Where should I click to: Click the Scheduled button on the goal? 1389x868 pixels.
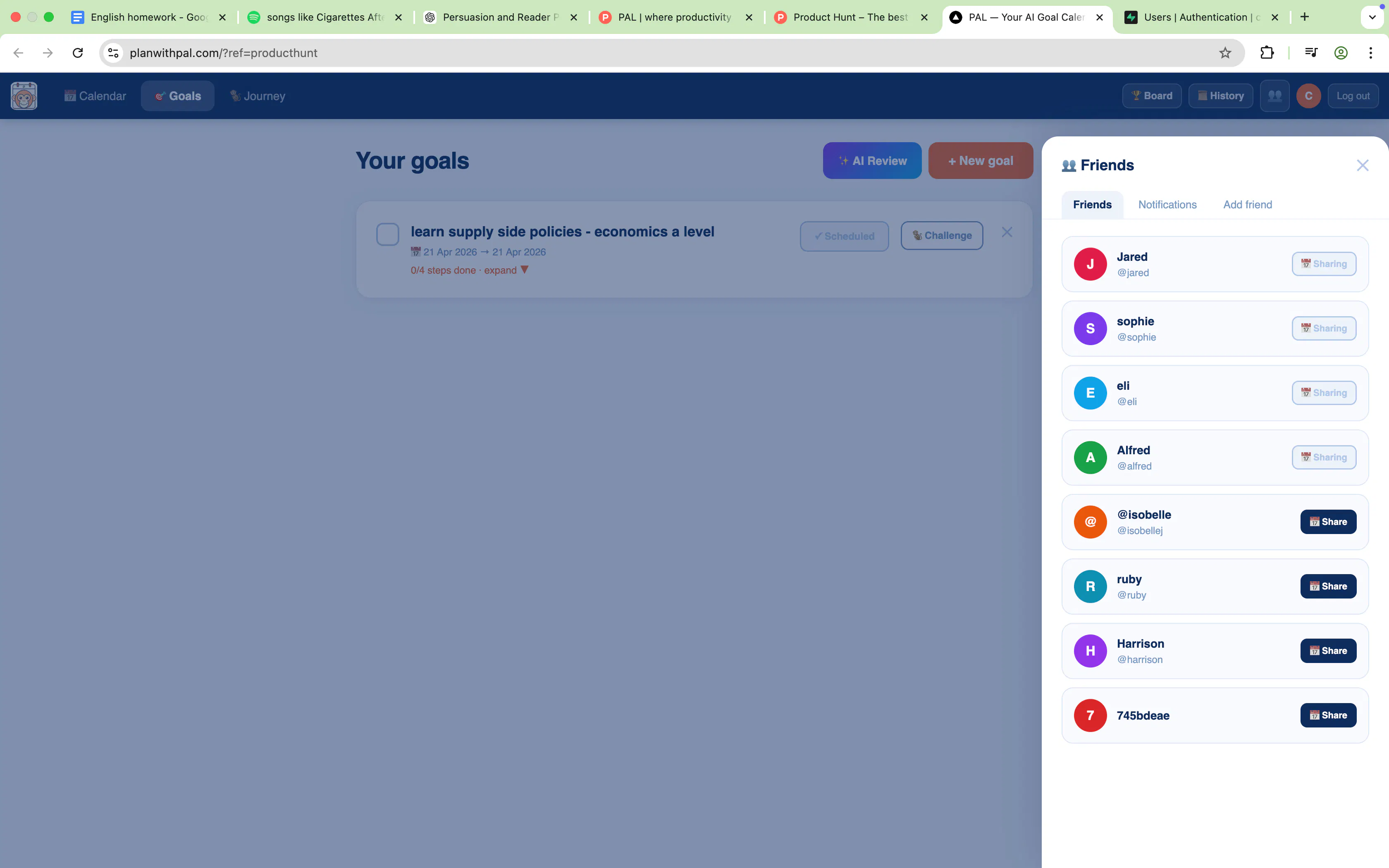pyautogui.click(x=844, y=236)
